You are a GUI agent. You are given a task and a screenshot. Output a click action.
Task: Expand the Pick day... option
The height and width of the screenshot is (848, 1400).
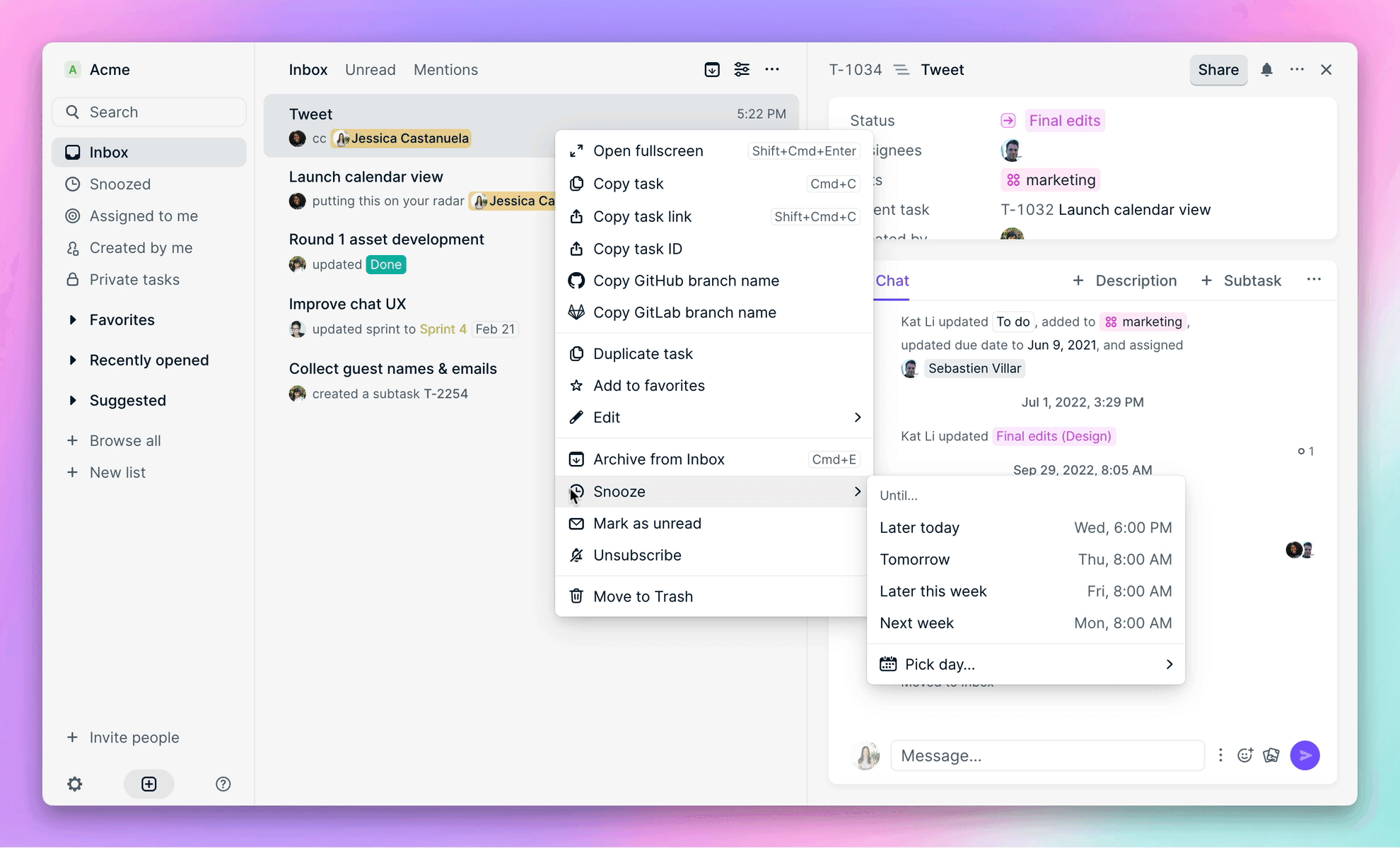point(1026,664)
